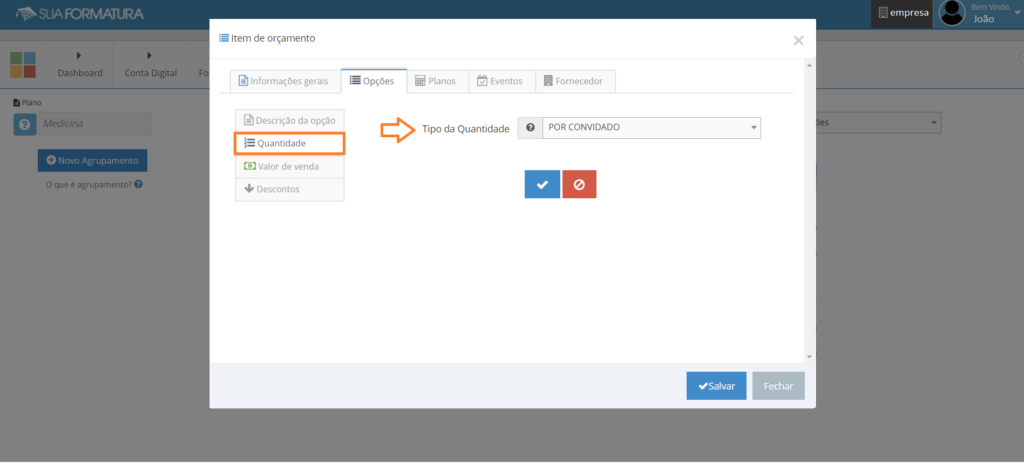1024x463 pixels.
Task: Click the colorful squares app logo
Action: pyautogui.click(x=23, y=64)
